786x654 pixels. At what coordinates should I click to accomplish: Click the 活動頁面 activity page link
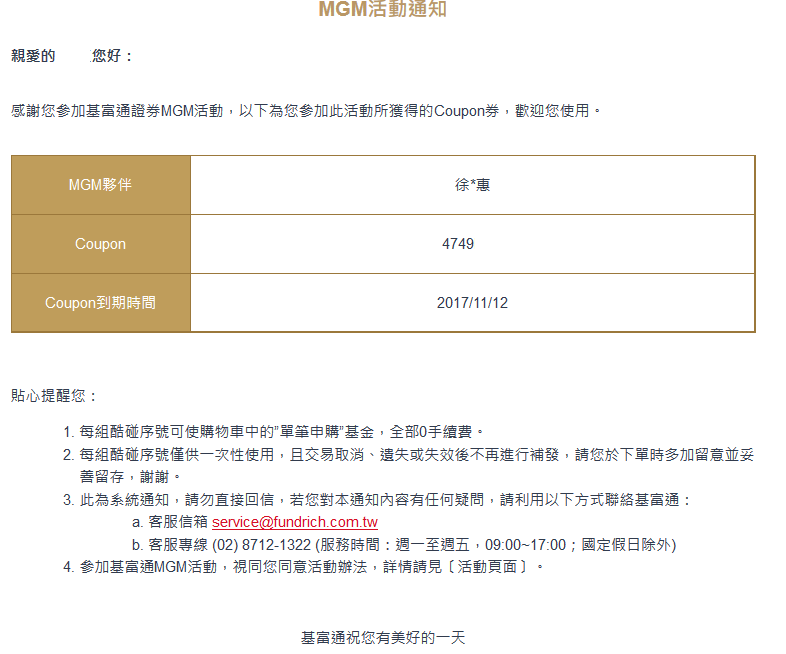[x=487, y=567]
